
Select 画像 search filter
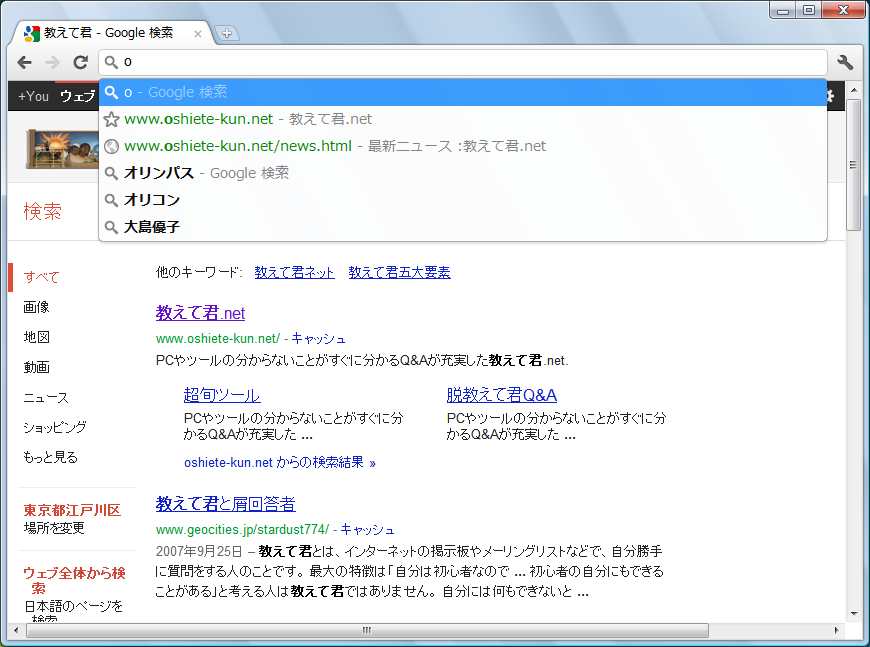[x=37, y=307]
